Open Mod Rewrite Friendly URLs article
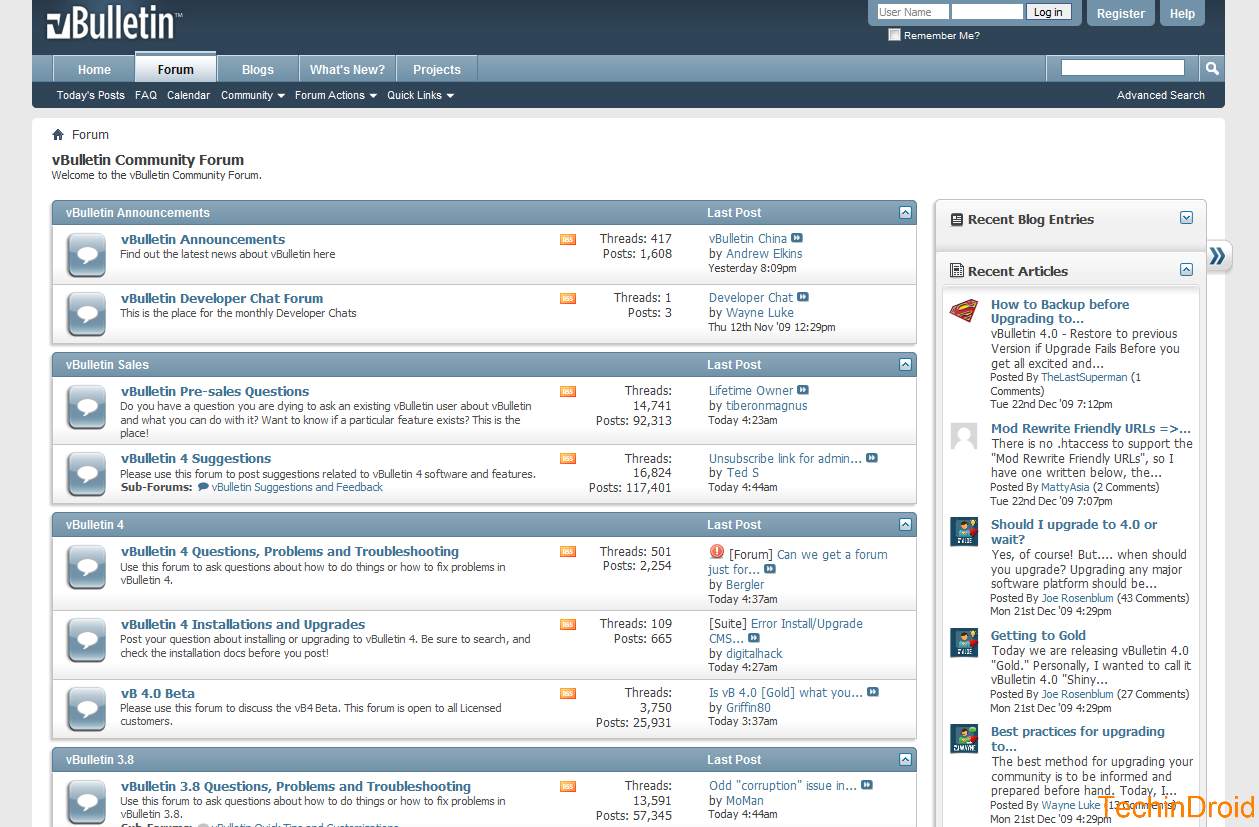This screenshot has height=827, width=1259. point(1091,428)
